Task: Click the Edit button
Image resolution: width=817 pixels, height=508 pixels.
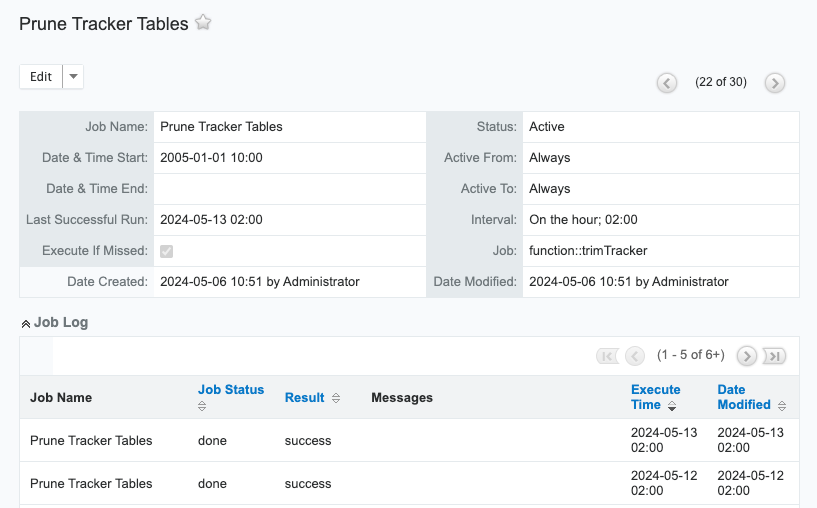Action: [x=41, y=77]
